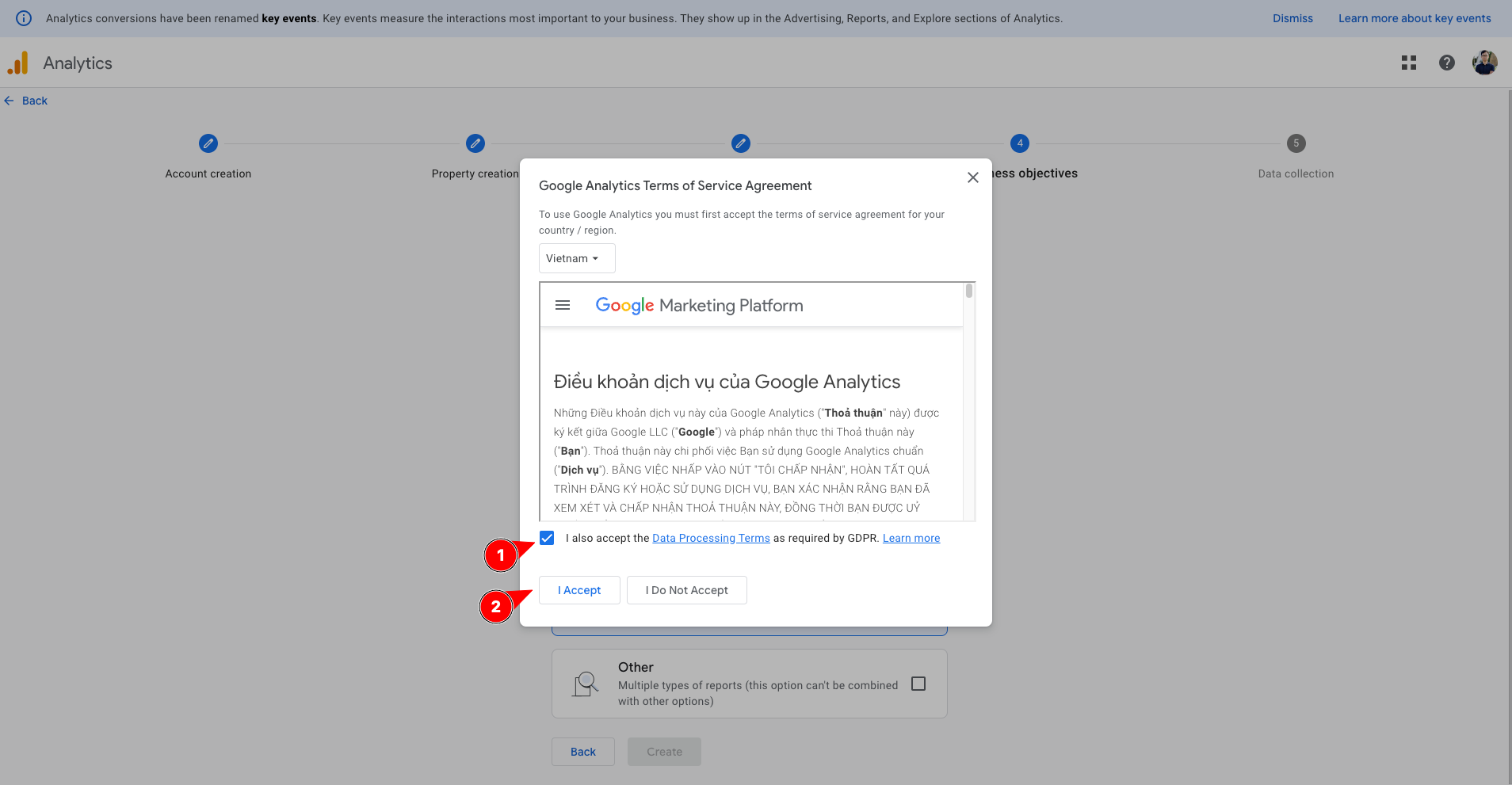
Task: Click the I Accept button
Action: tap(578, 590)
